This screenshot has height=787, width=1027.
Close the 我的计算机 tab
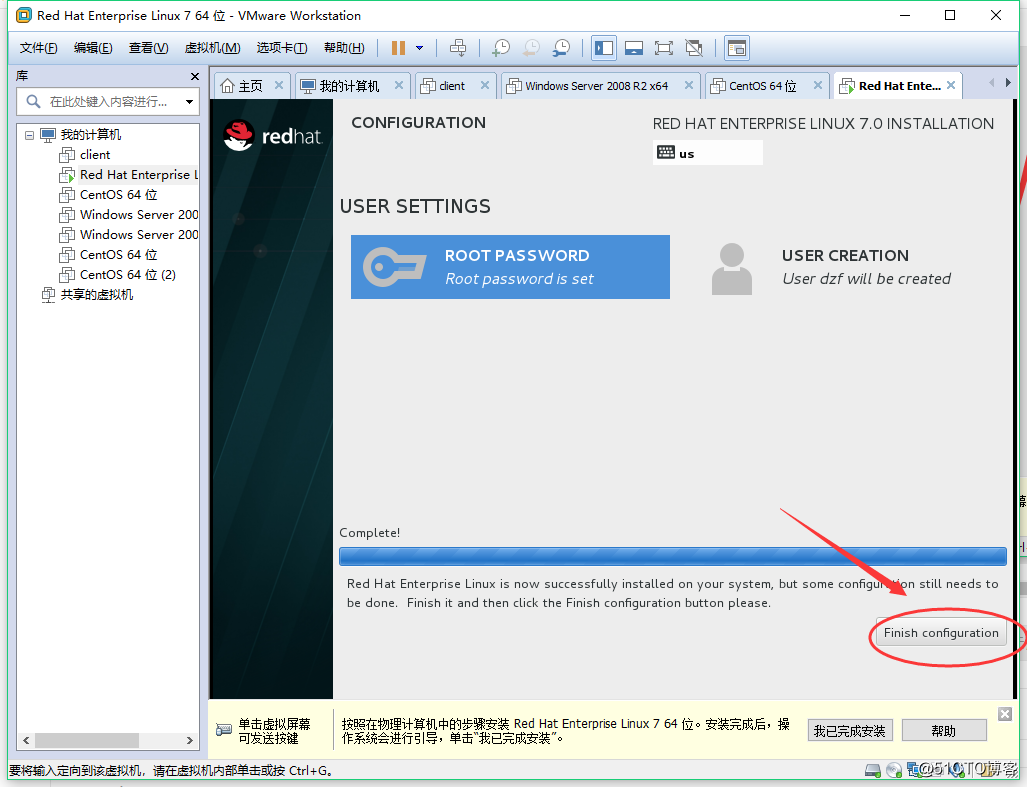pyautogui.click(x=399, y=85)
